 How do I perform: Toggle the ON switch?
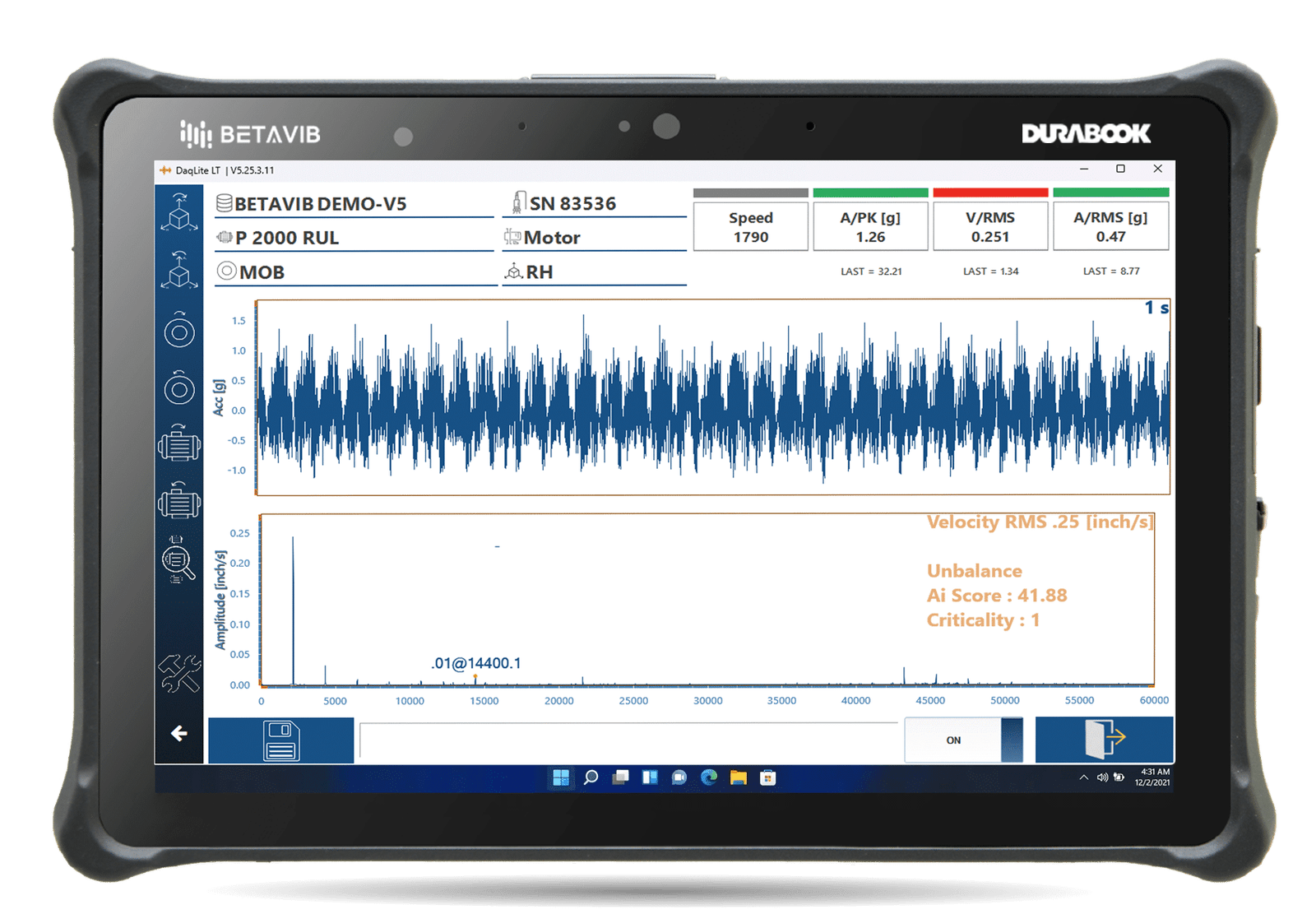coord(964,740)
